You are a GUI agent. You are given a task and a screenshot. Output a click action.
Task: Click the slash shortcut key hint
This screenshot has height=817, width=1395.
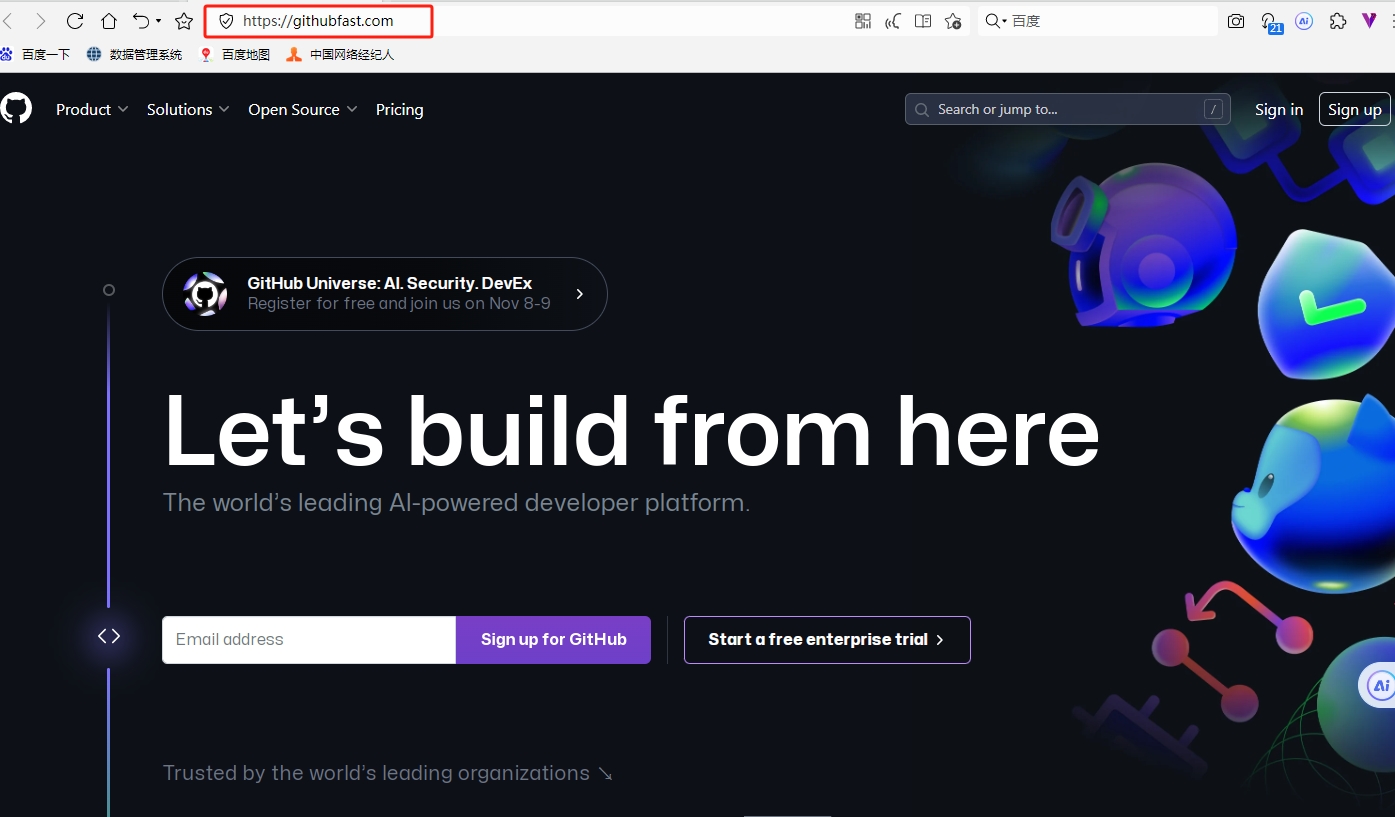(1213, 110)
